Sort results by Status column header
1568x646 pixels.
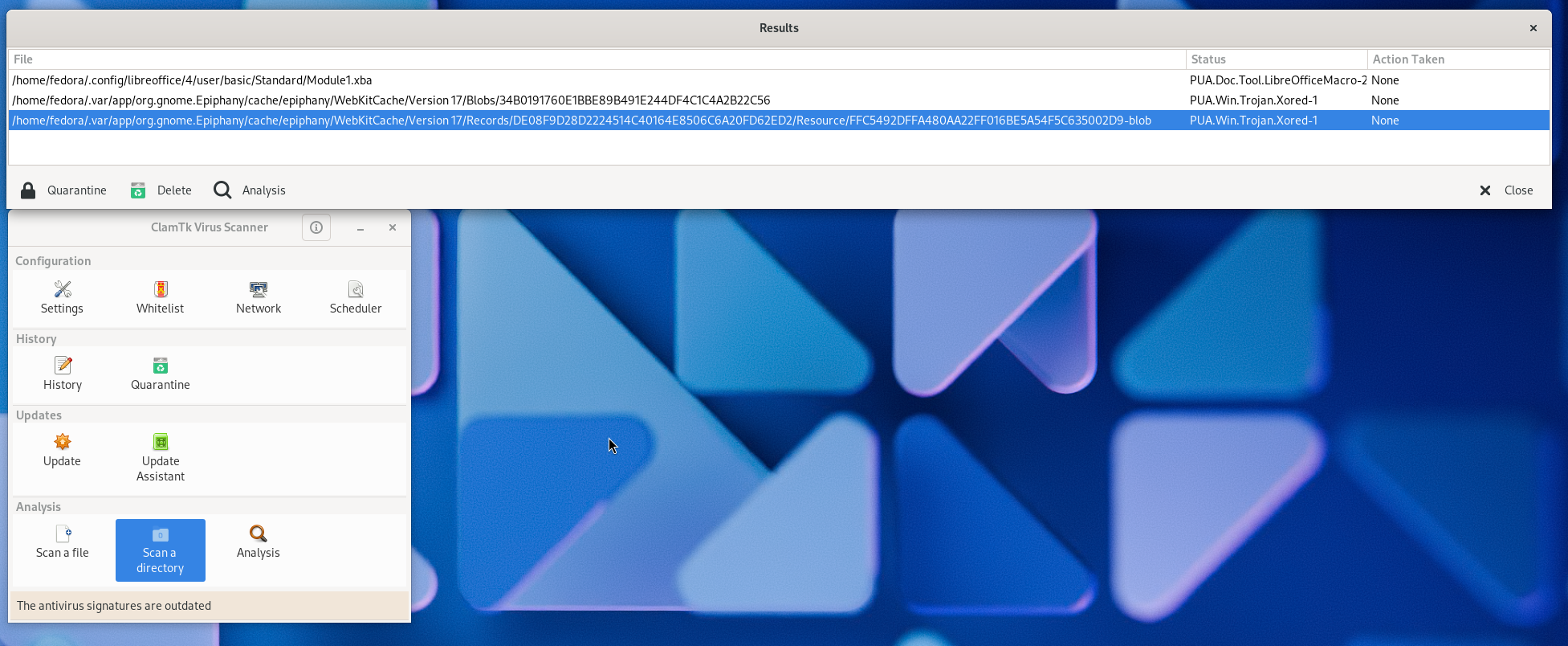pos(1275,59)
